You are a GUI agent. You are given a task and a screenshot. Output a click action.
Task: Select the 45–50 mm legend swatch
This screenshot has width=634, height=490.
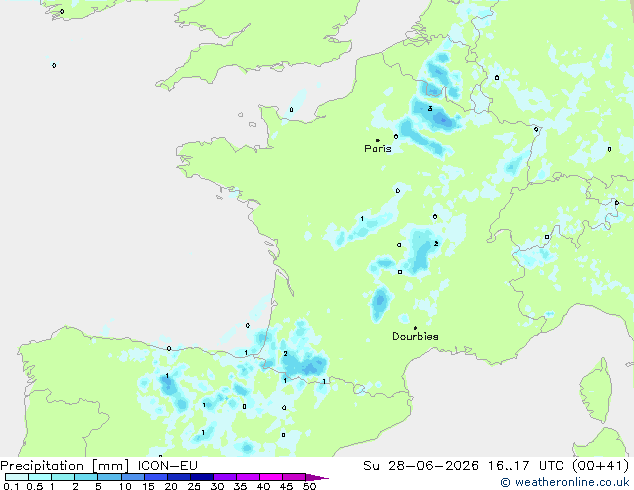294,477
